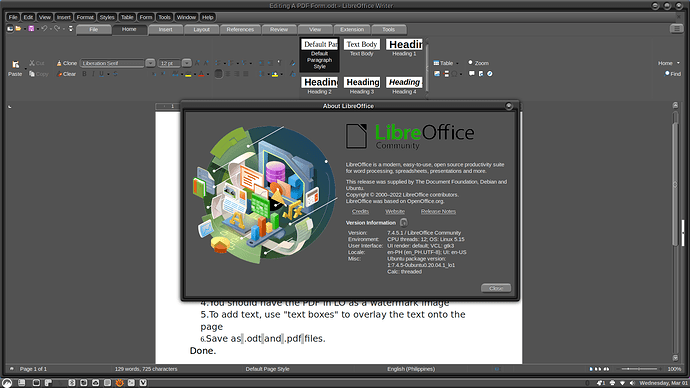Click the Clear direct formatting button

coord(66,74)
